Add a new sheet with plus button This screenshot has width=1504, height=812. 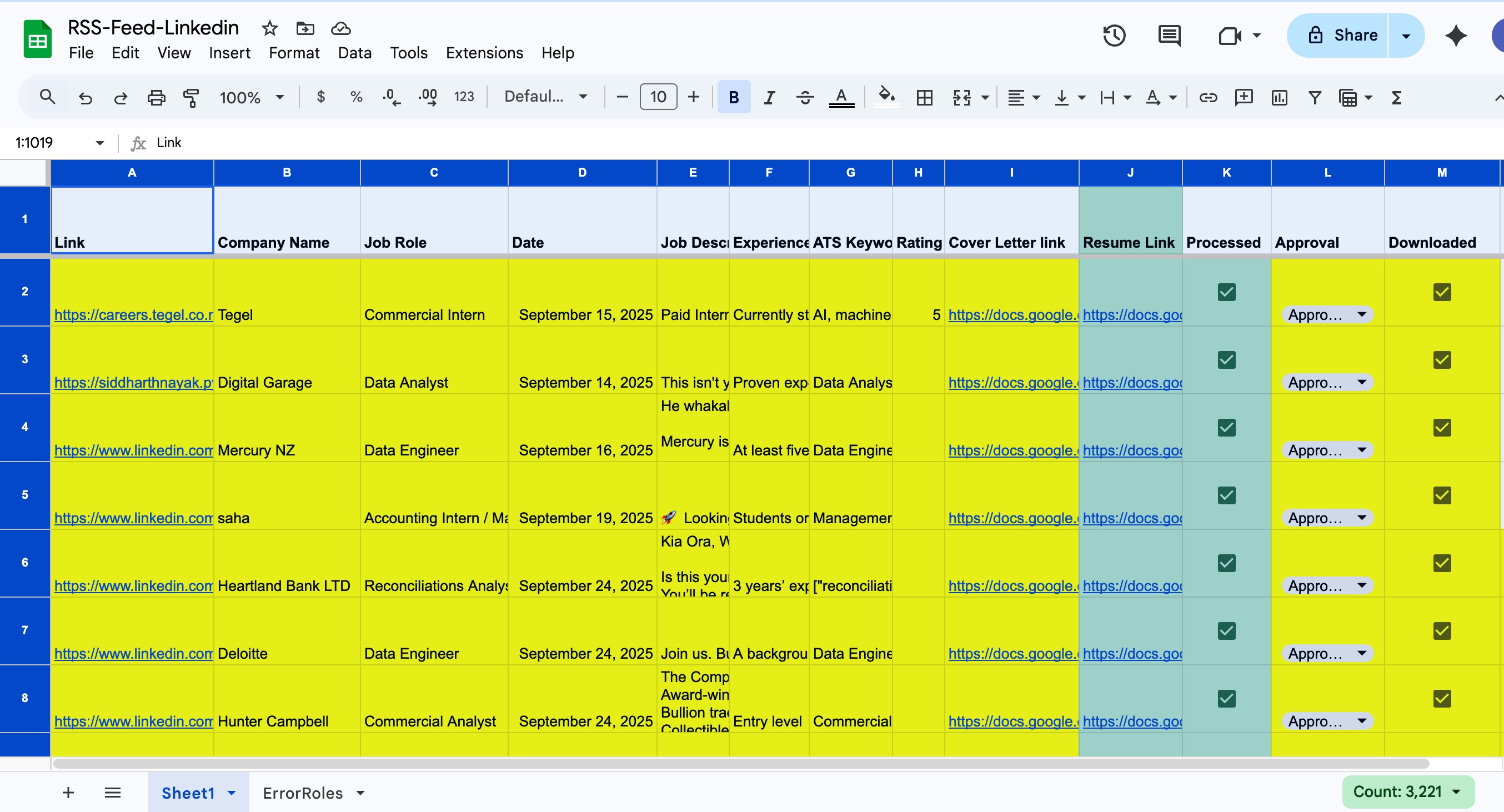[x=68, y=792]
